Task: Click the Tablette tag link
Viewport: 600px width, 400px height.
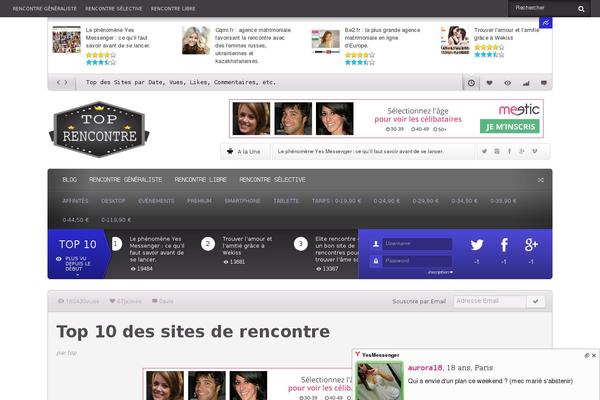Action: (x=286, y=201)
